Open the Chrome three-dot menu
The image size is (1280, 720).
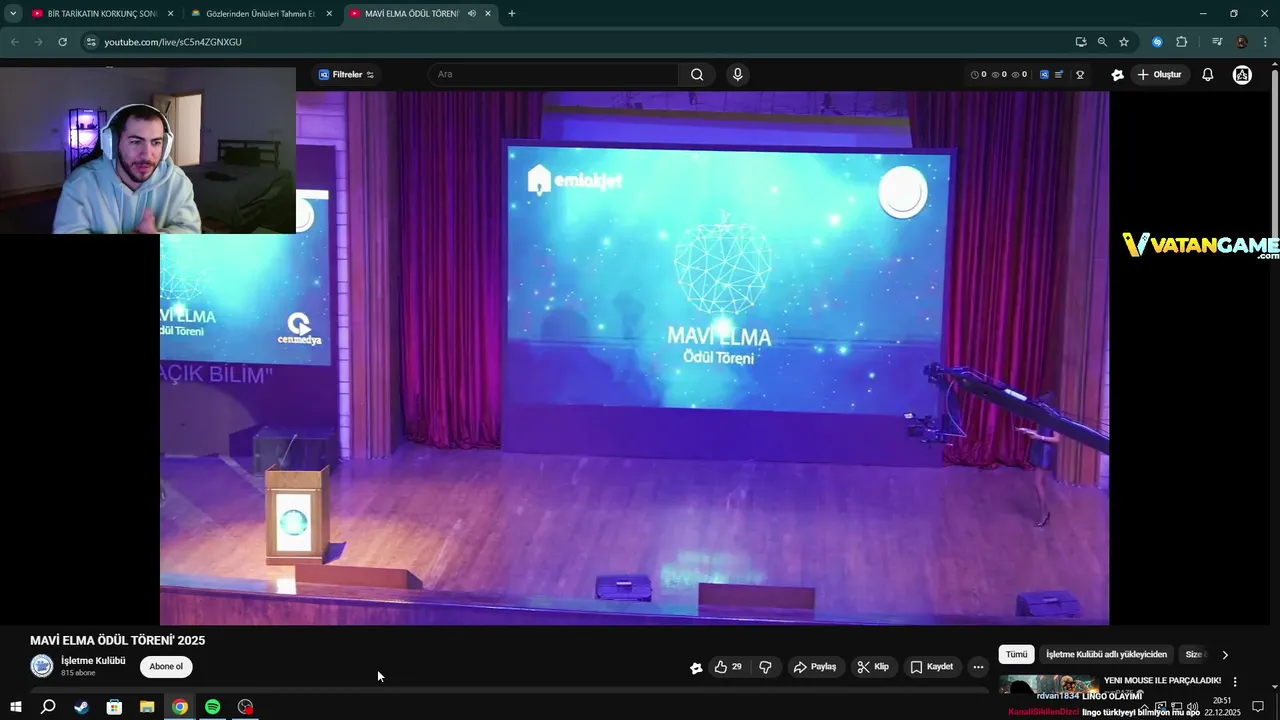[1264, 42]
